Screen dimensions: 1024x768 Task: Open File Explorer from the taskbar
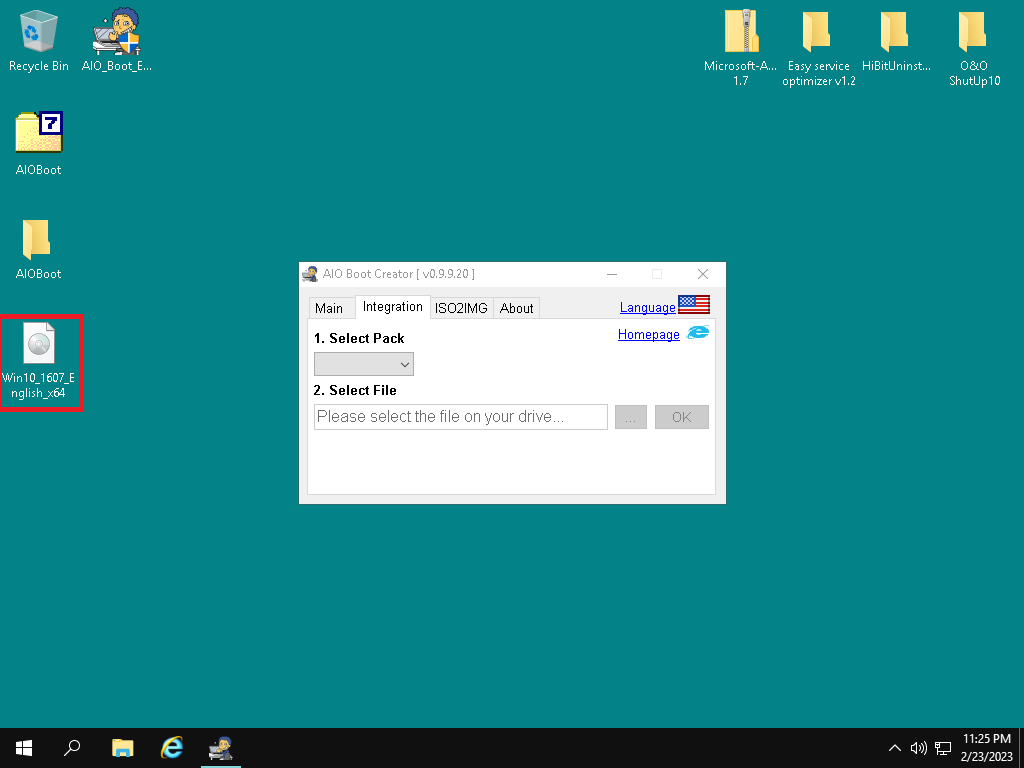click(x=122, y=748)
